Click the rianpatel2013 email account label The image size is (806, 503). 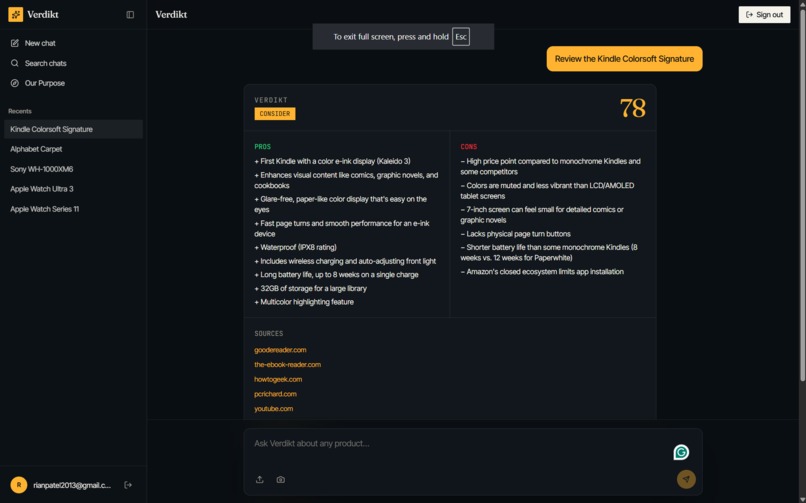(x=72, y=485)
